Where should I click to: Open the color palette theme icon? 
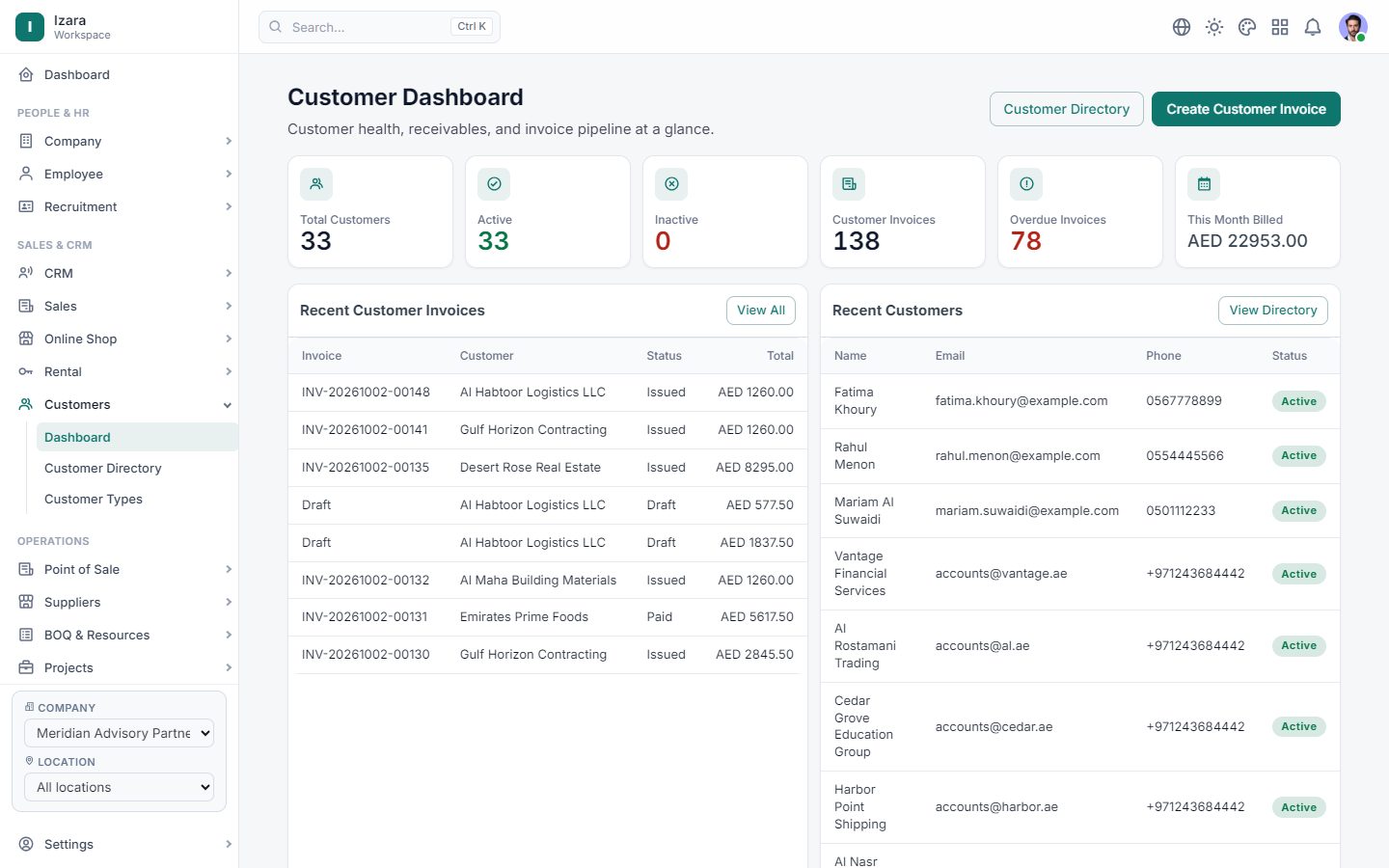tap(1247, 27)
